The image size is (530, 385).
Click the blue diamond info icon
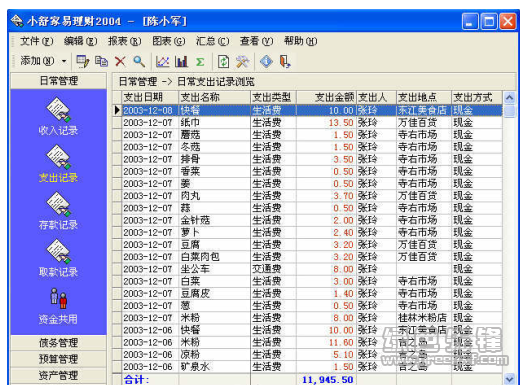pyautogui.click(x=266, y=62)
